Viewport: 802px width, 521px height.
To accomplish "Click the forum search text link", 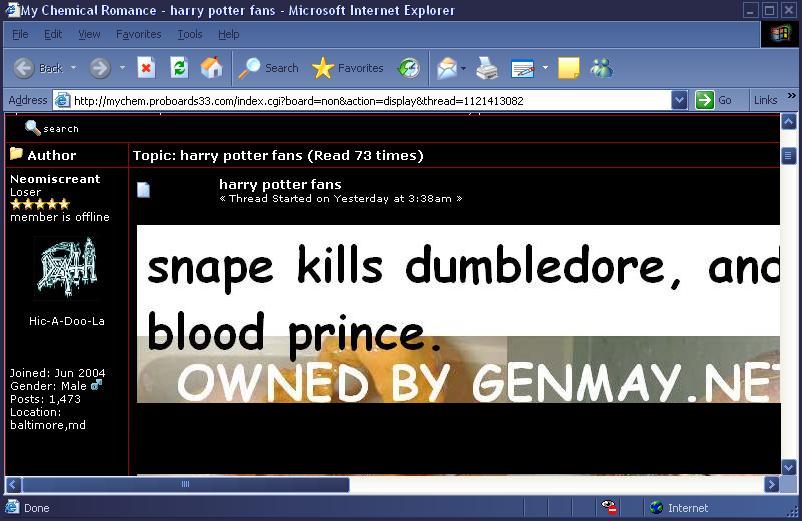I will pyautogui.click(x=61, y=129).
